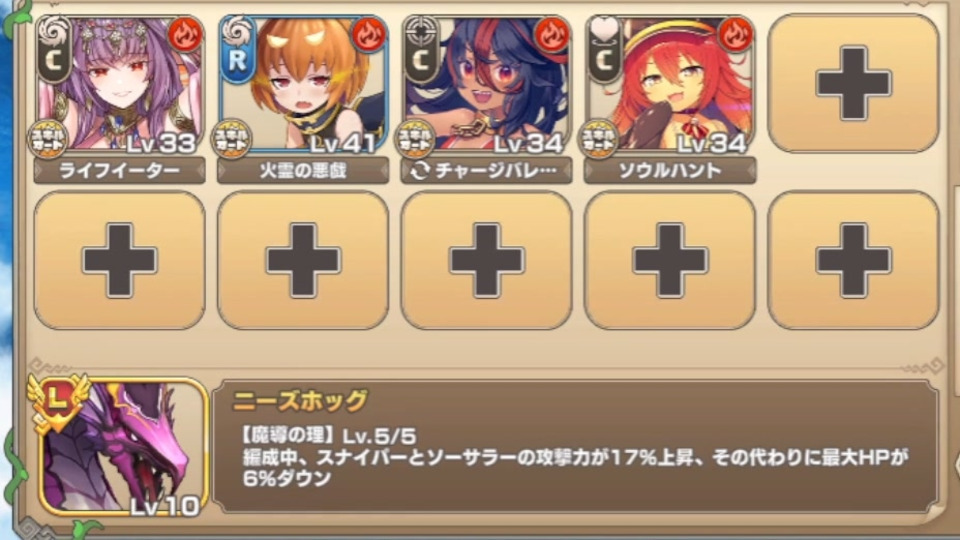Select the purple-haired Lv33 character portrait
960x540 pixels.
(120, 84)
